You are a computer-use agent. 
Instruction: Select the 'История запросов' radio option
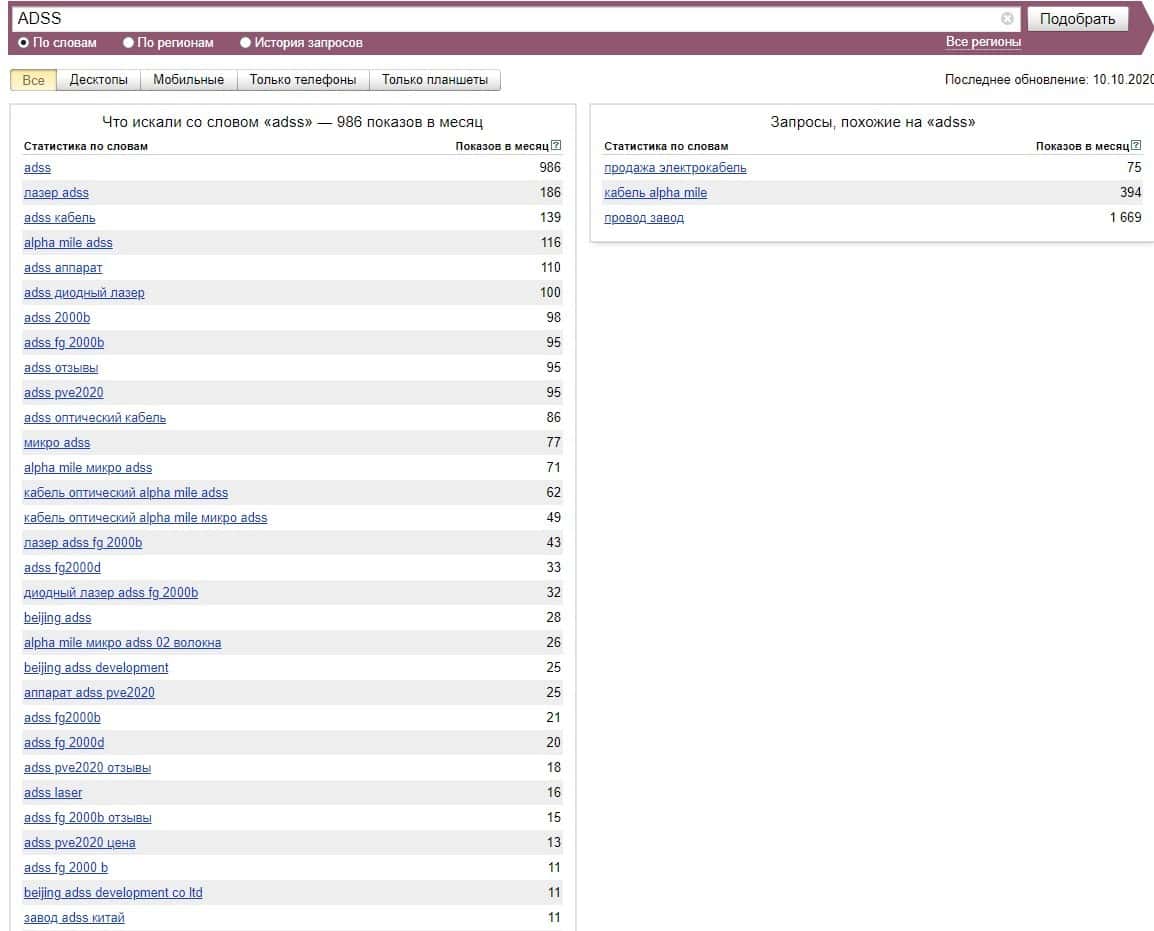click(246, 43)
